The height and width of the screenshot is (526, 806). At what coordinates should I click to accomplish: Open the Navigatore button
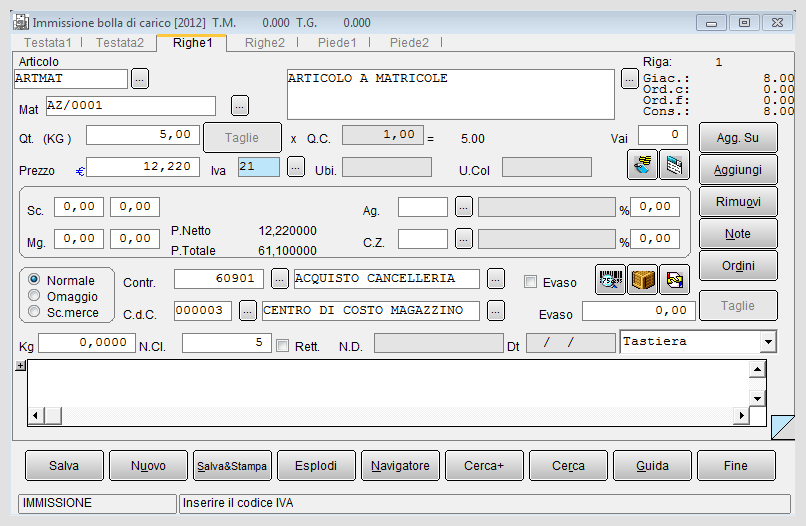400,466
